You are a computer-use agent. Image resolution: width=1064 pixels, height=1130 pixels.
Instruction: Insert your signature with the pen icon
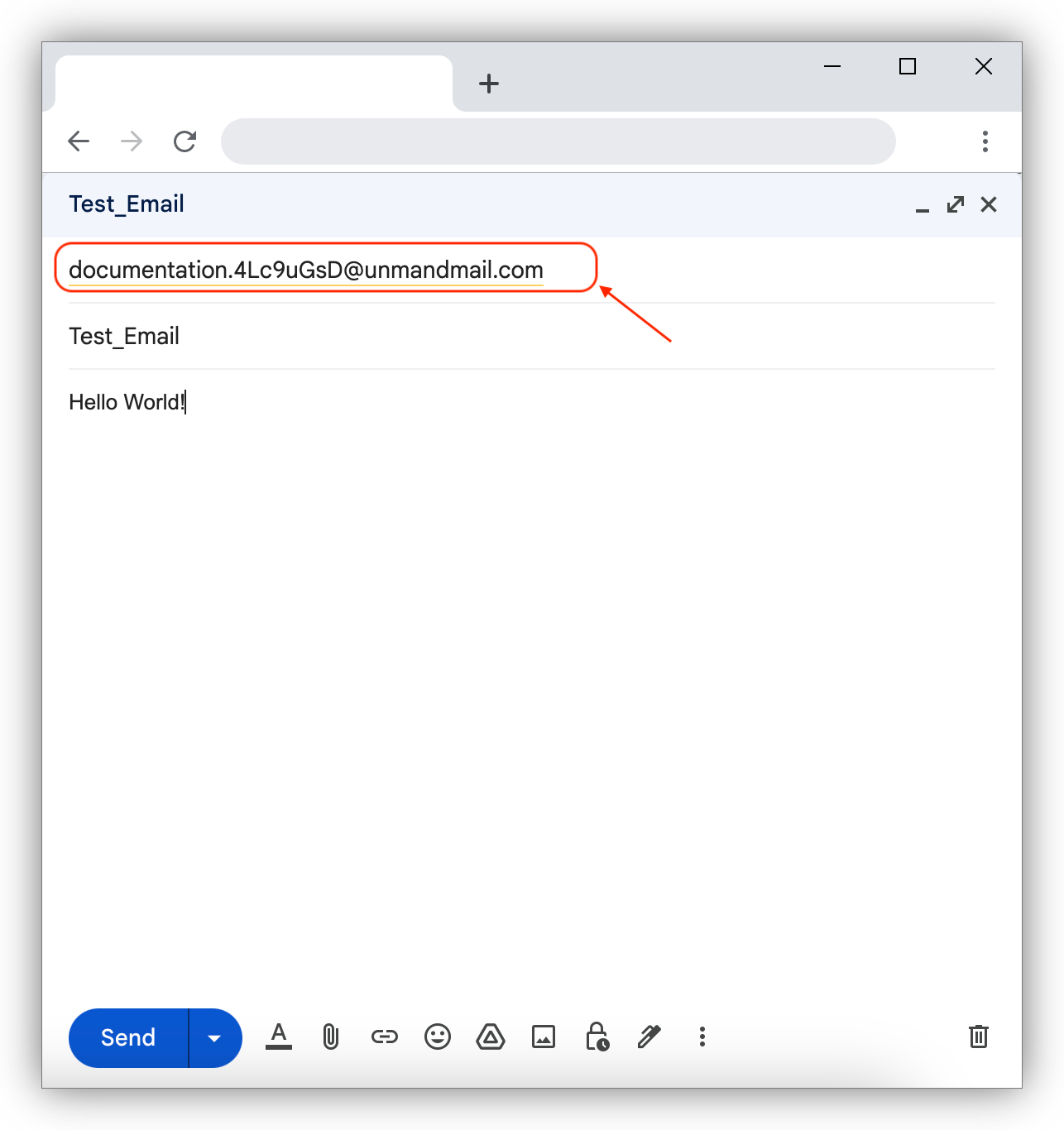click(649, 1037)
